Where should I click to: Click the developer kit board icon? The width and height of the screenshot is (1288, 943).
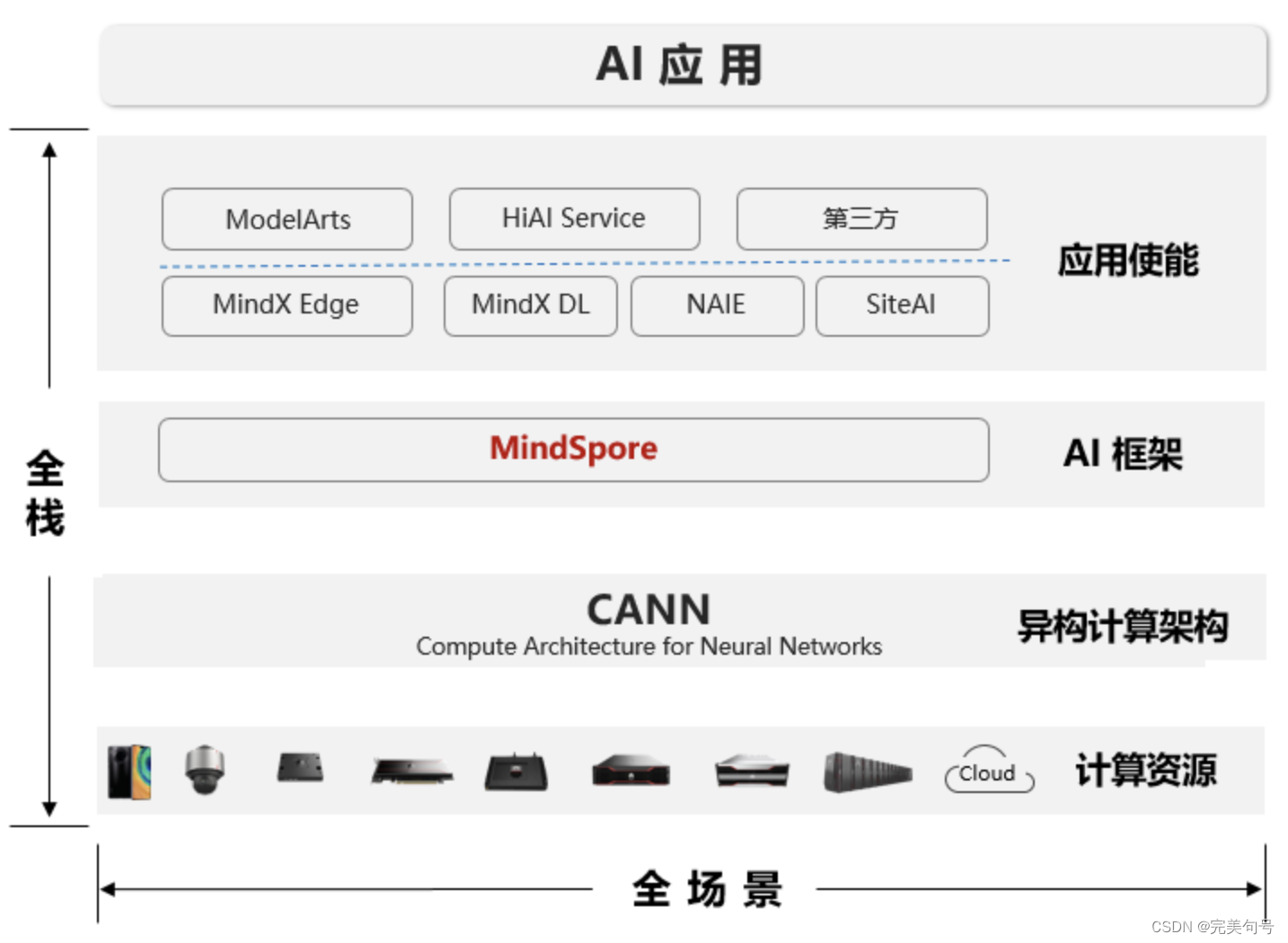pos(516,771)
